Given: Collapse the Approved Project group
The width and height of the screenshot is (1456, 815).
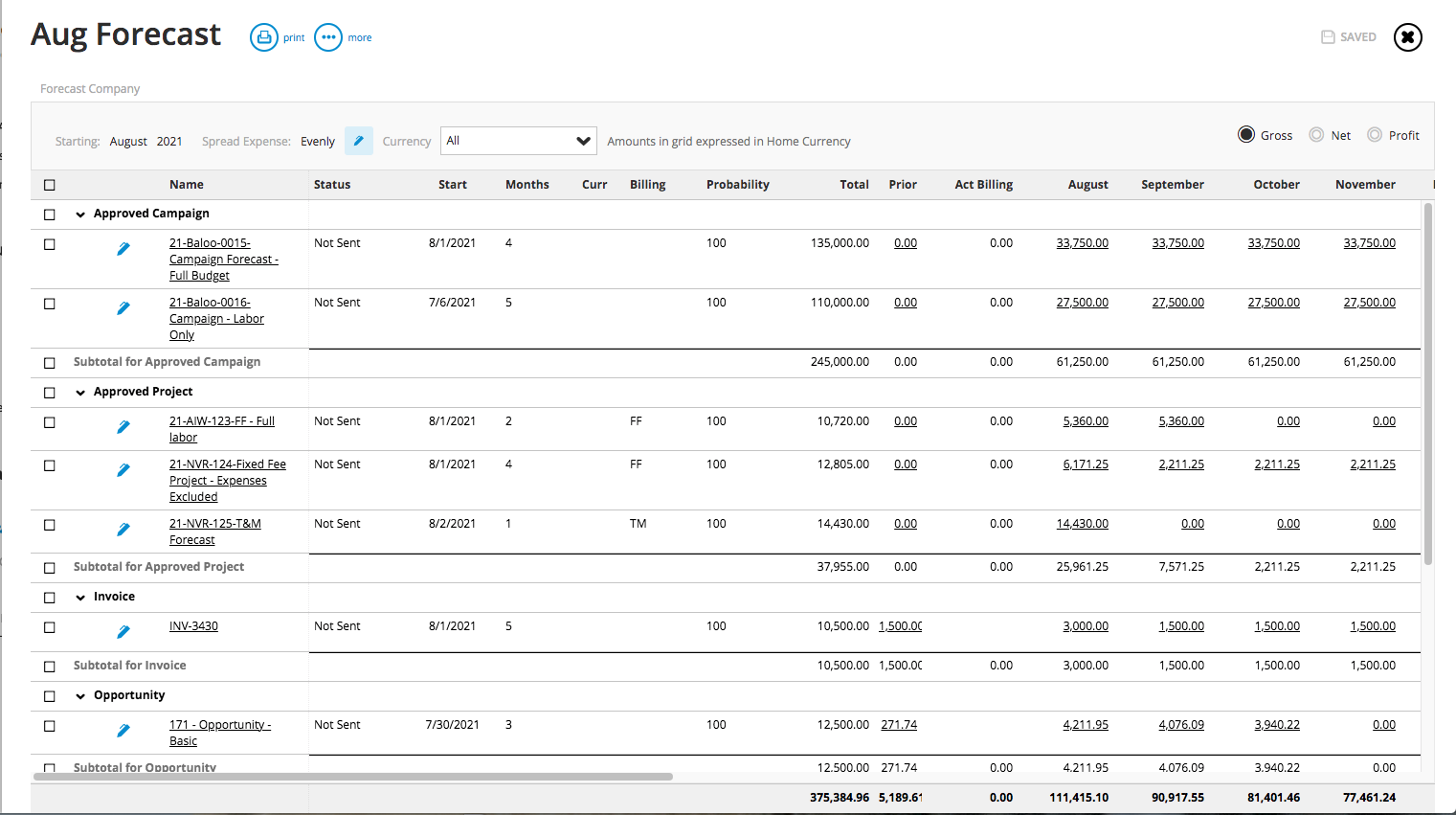Looking at the screenshot, I should pyautogui.click(x=80, y=393).
